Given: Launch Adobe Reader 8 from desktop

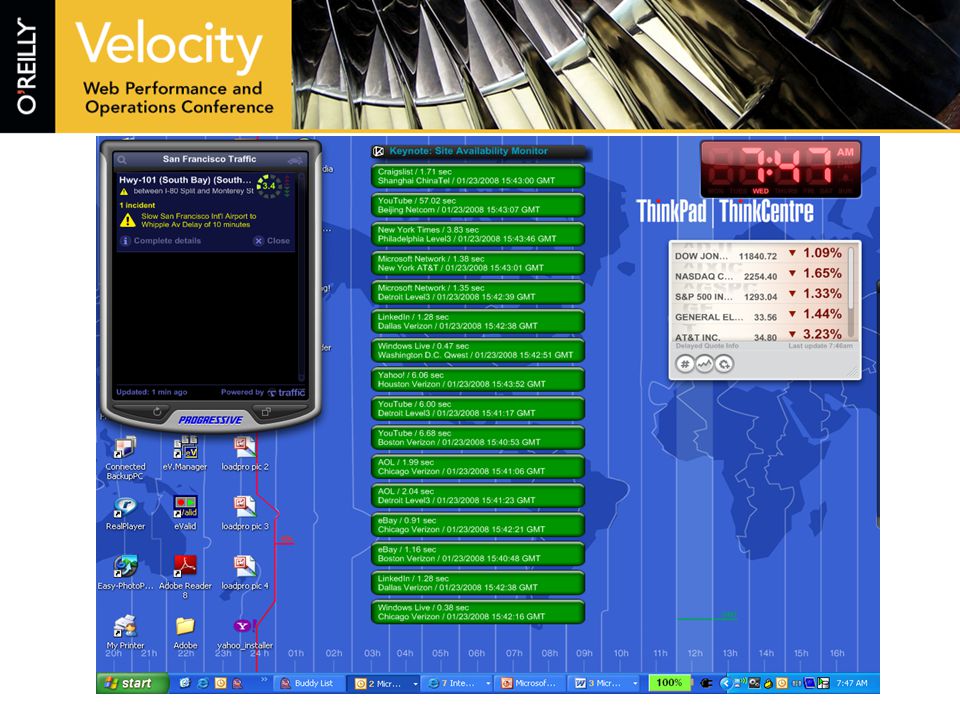Looking at the screenshot, I should point(185,576).
